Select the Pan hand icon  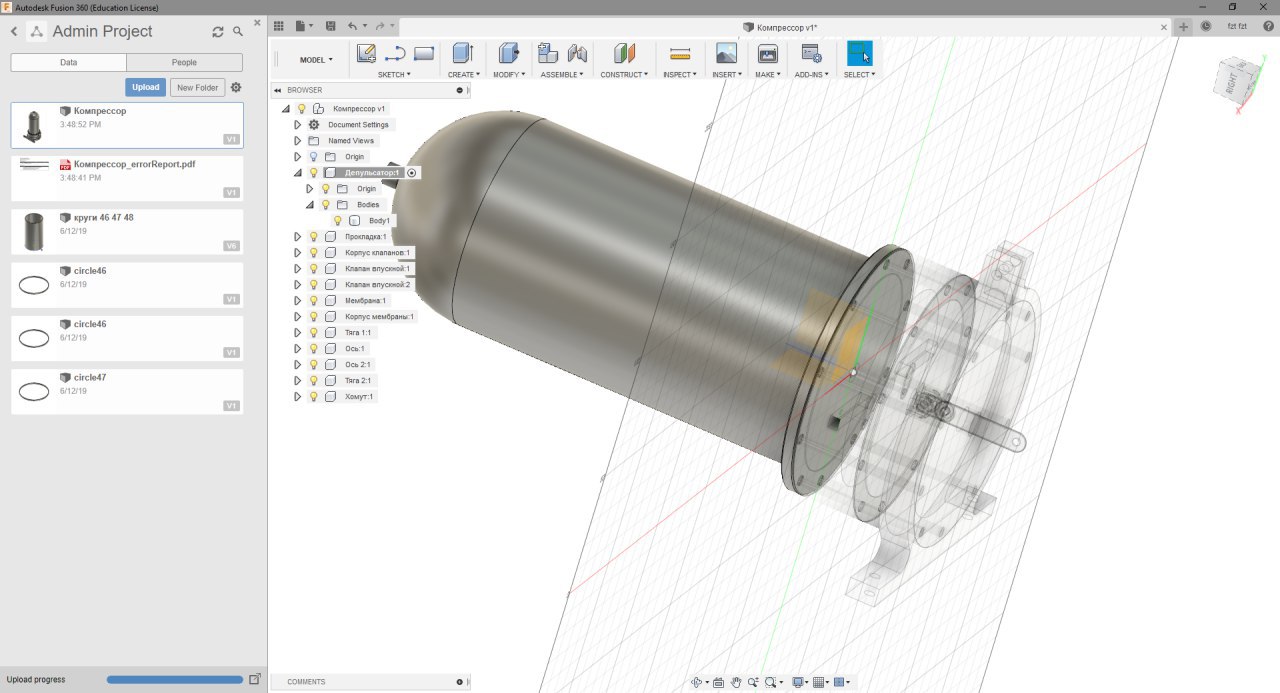736,682
